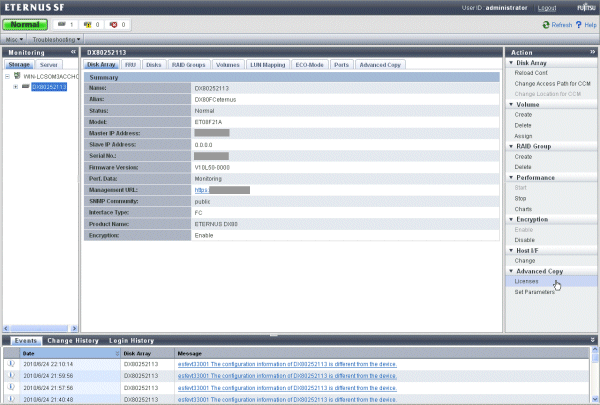Viewport: 600px width, 405px height.
Task: Click the Events table vertical scrollbar
Action: [x=595, y=374]
